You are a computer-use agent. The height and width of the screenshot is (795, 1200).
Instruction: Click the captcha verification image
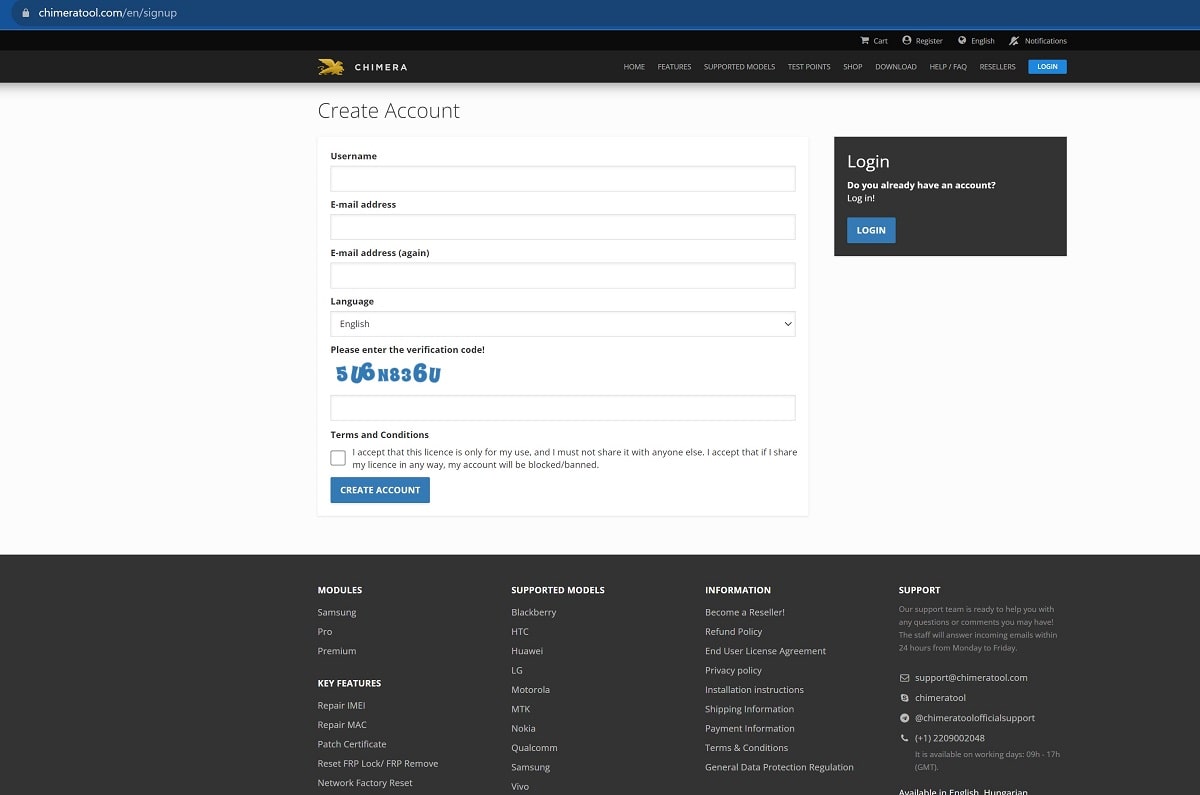pyautogui.click(x=388, y=374)
